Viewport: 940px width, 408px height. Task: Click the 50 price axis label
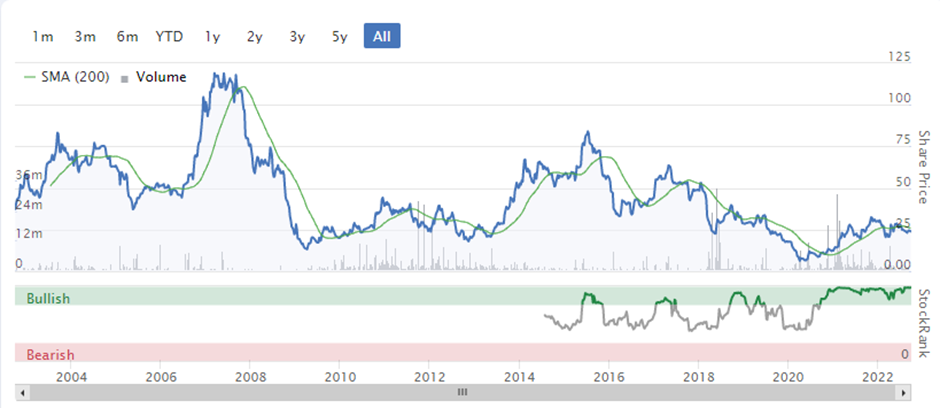pos(903,182)
